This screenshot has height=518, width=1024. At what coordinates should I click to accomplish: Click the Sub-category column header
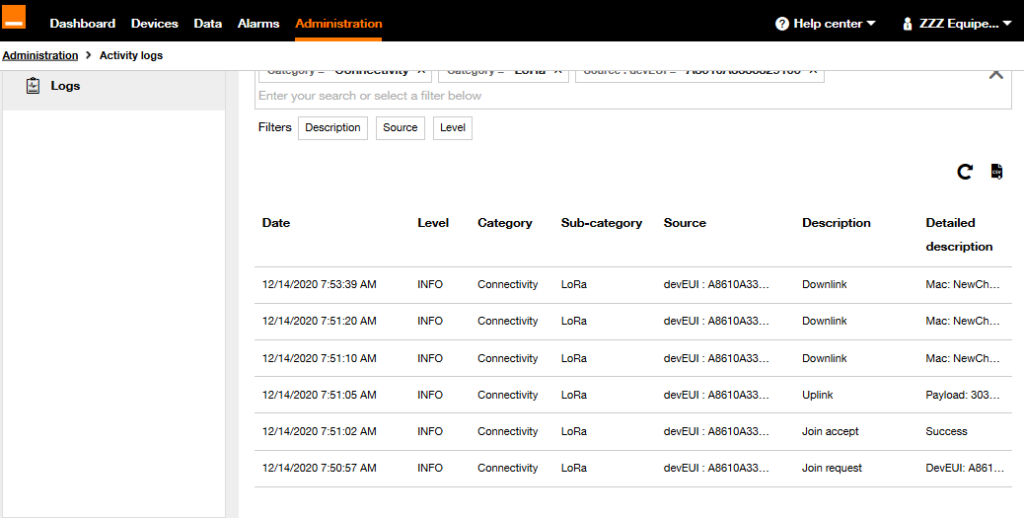pos(601,223)
